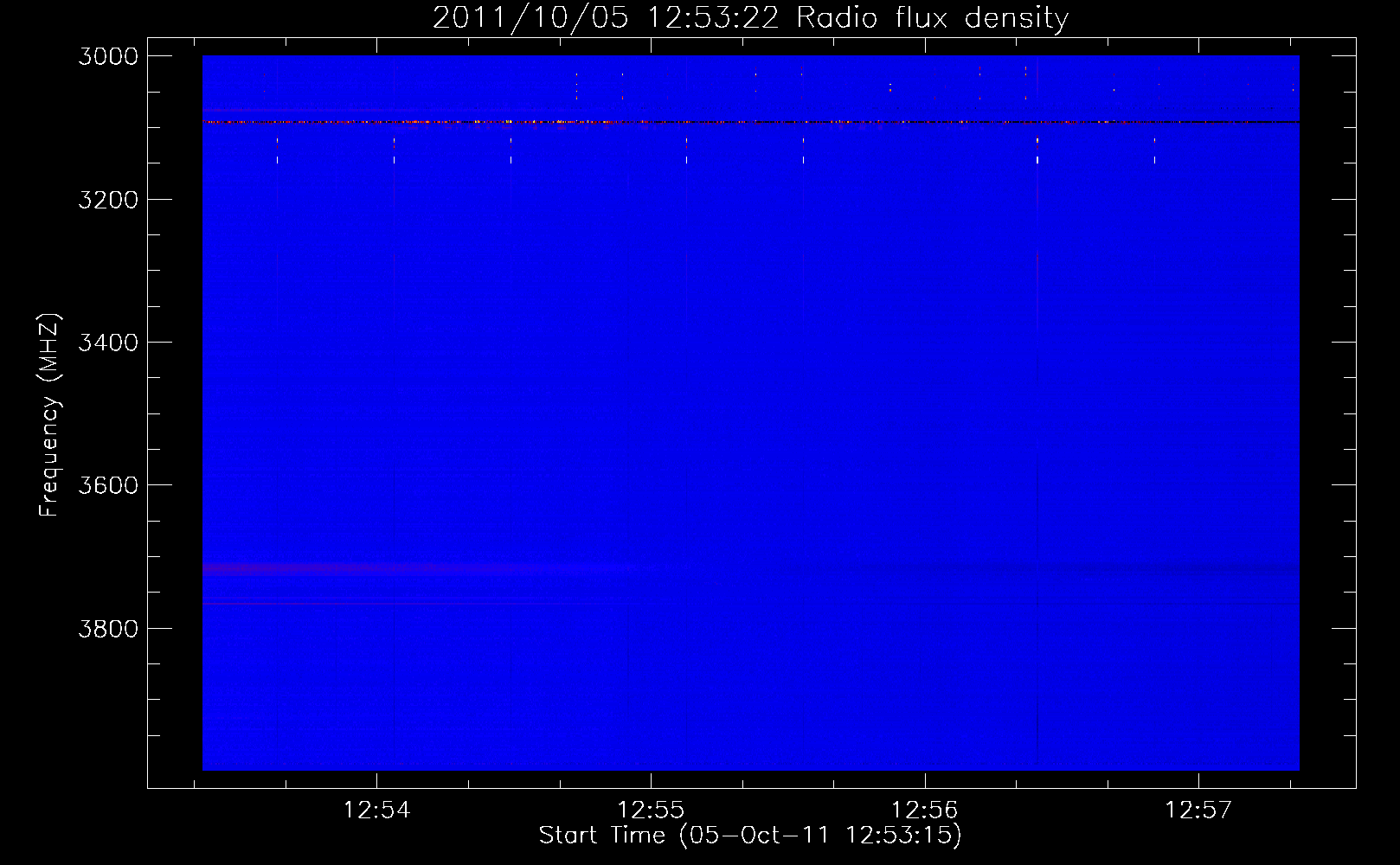Screen dimensions: 1400x865
Task: Click the 'Frequency (MHZ)' y-axis label
Action: (50, 414)
